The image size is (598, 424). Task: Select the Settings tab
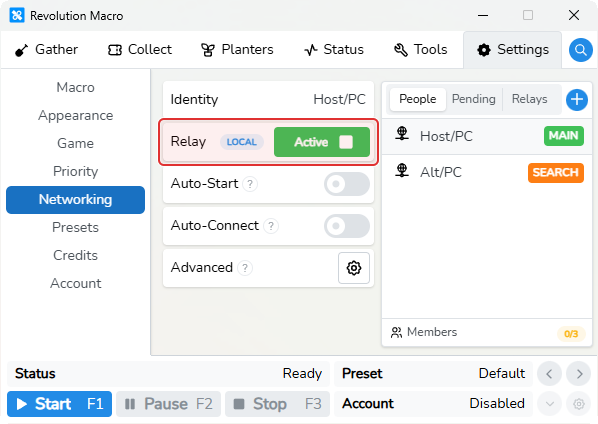pos(513,50)
